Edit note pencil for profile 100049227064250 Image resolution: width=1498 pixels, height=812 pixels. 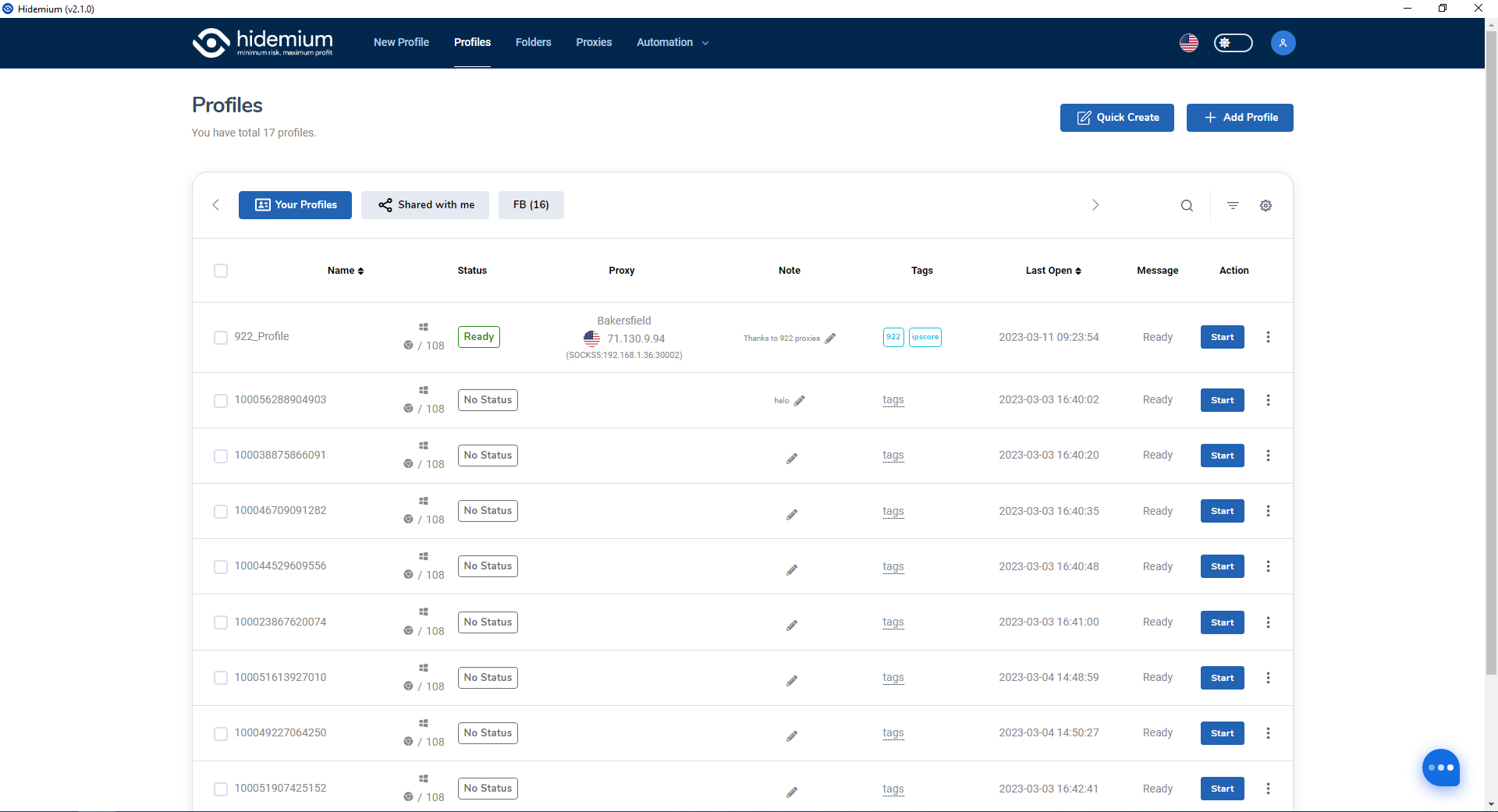pos(792,736)
